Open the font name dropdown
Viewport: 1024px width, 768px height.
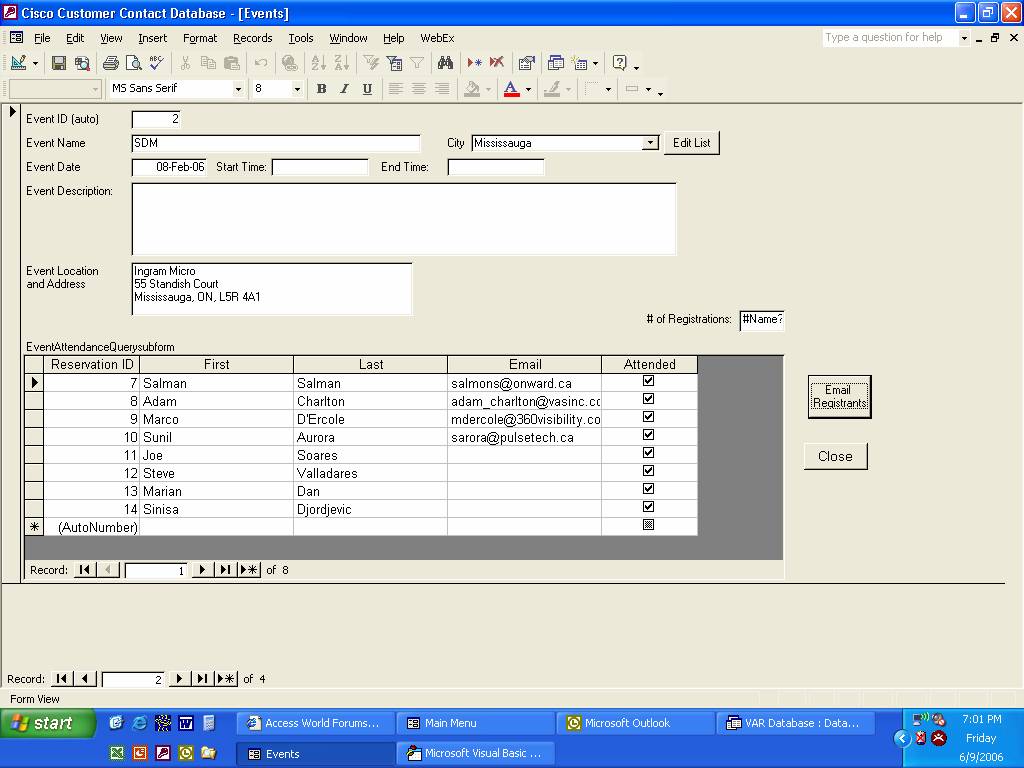tap(238, 89)
